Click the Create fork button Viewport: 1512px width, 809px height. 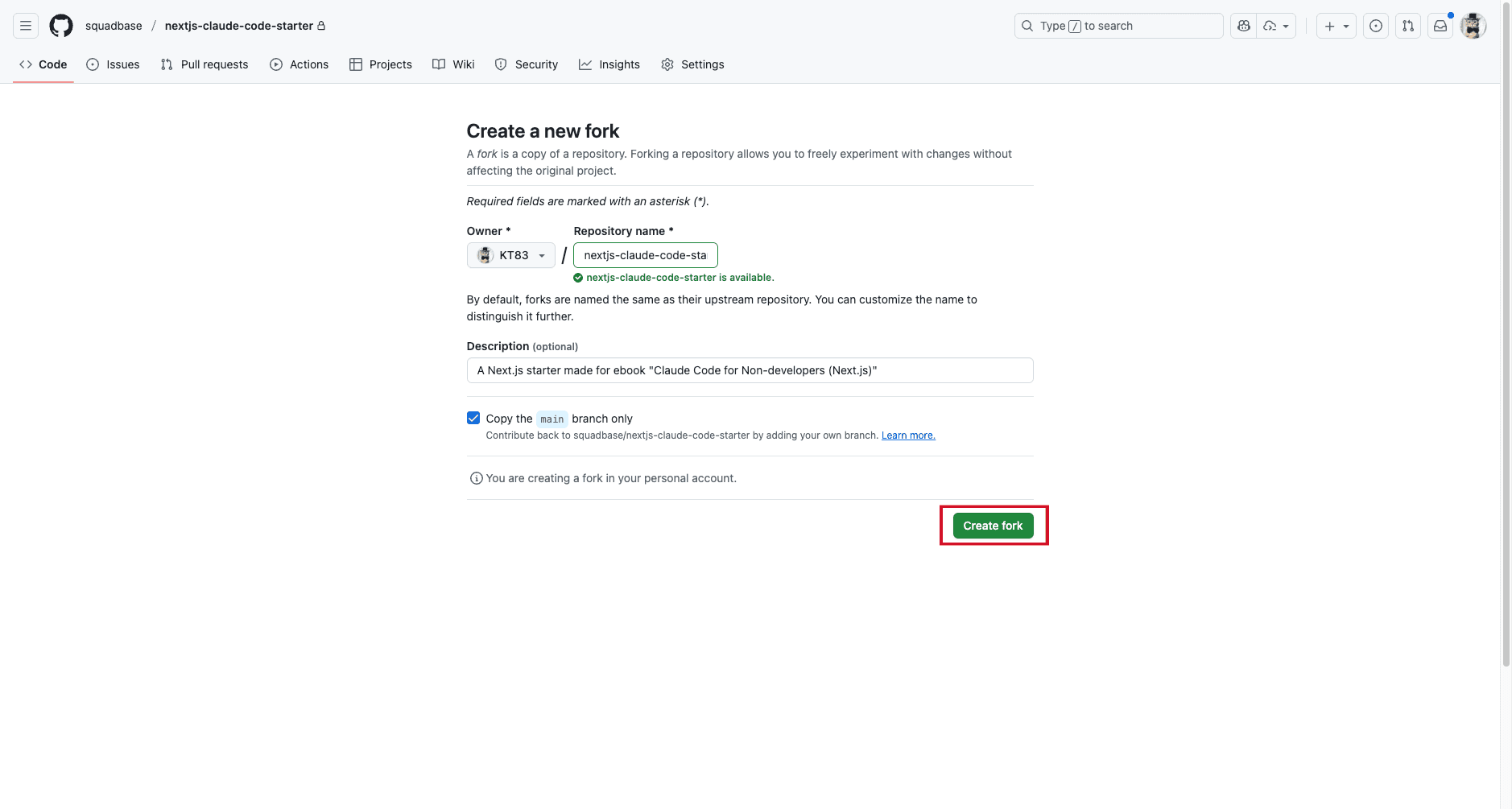[993, 525]
